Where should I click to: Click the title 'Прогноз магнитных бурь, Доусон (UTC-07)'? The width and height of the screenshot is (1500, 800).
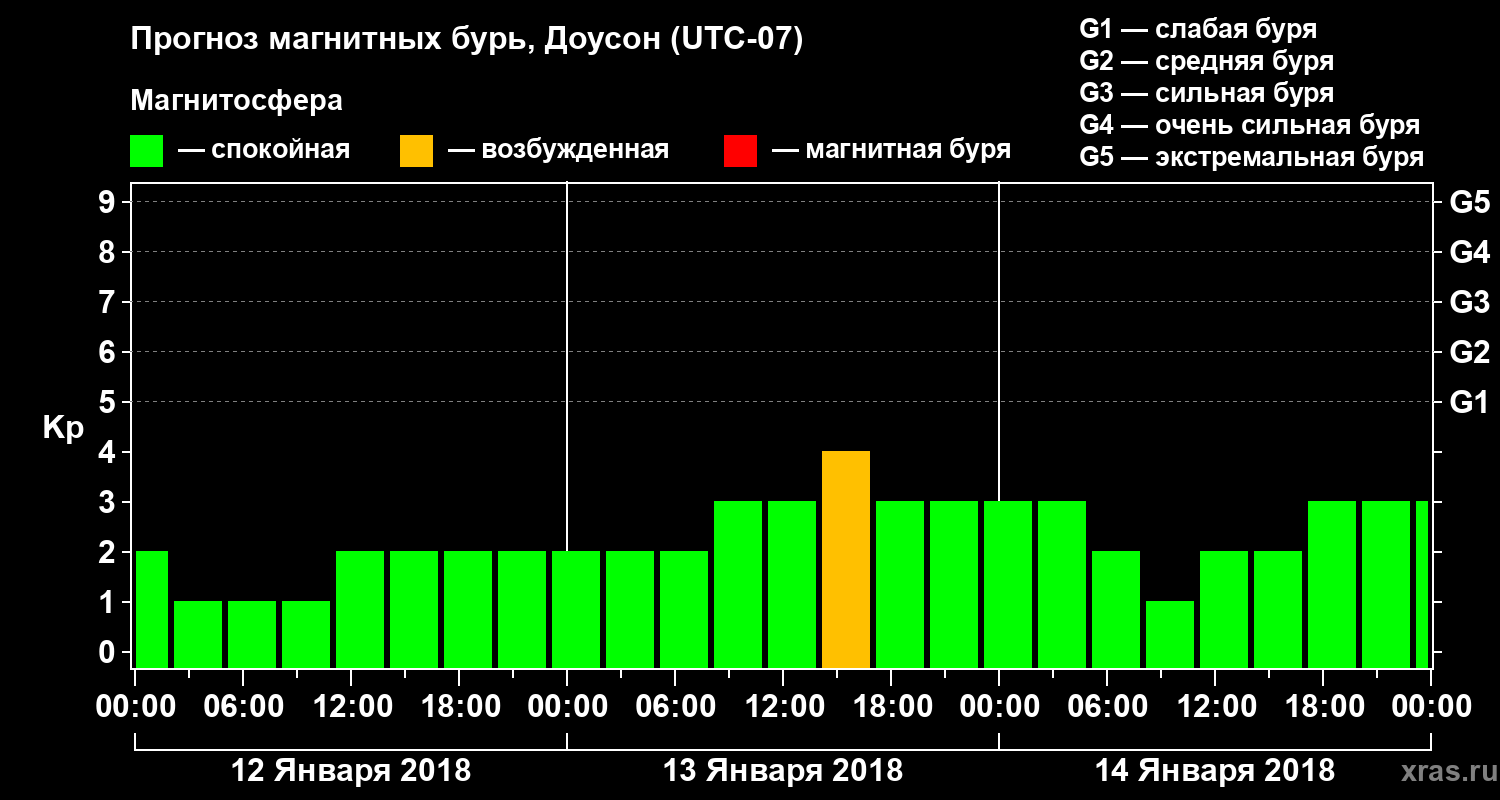[x=467, y=41]
